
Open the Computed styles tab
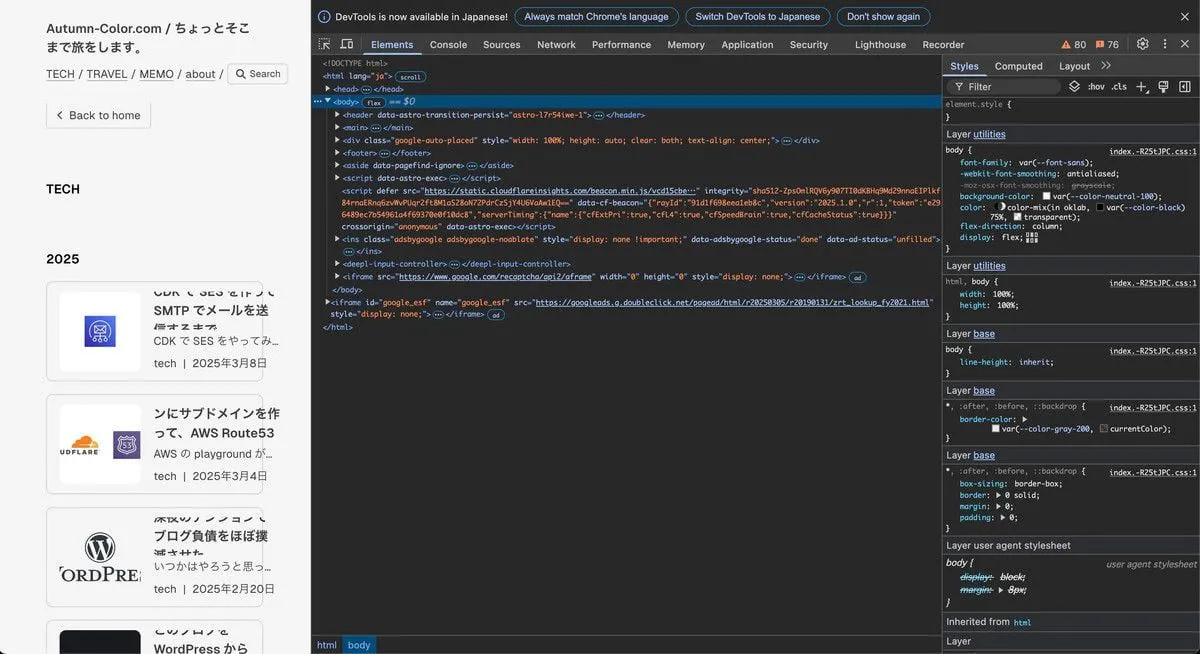[x=1018, y=66]
